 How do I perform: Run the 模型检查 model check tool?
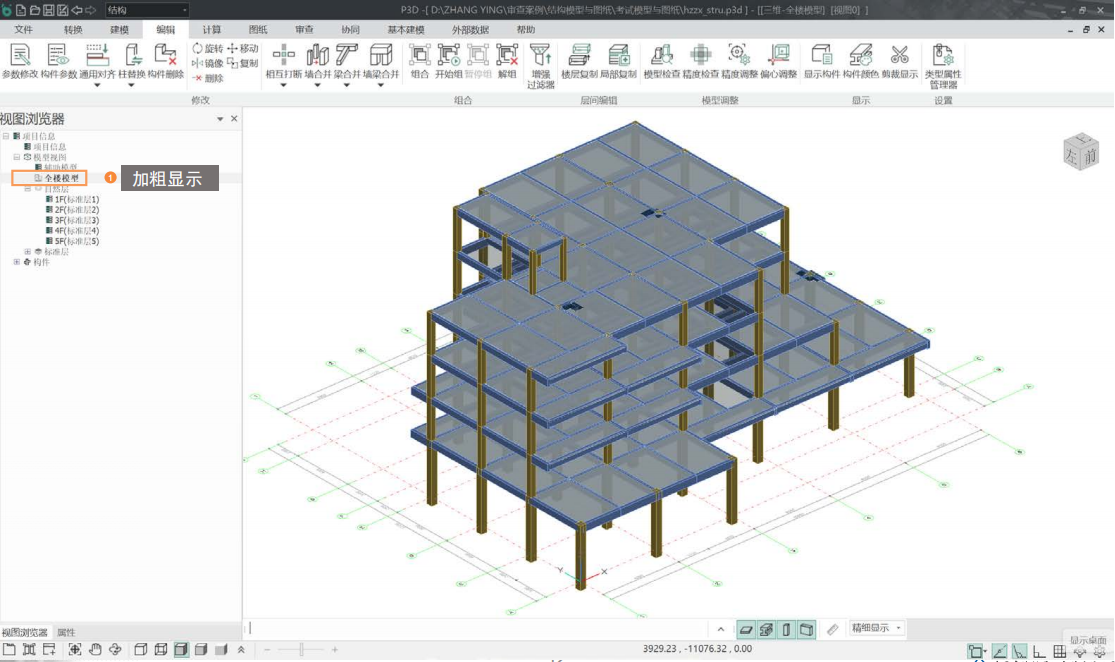[661, 59]
